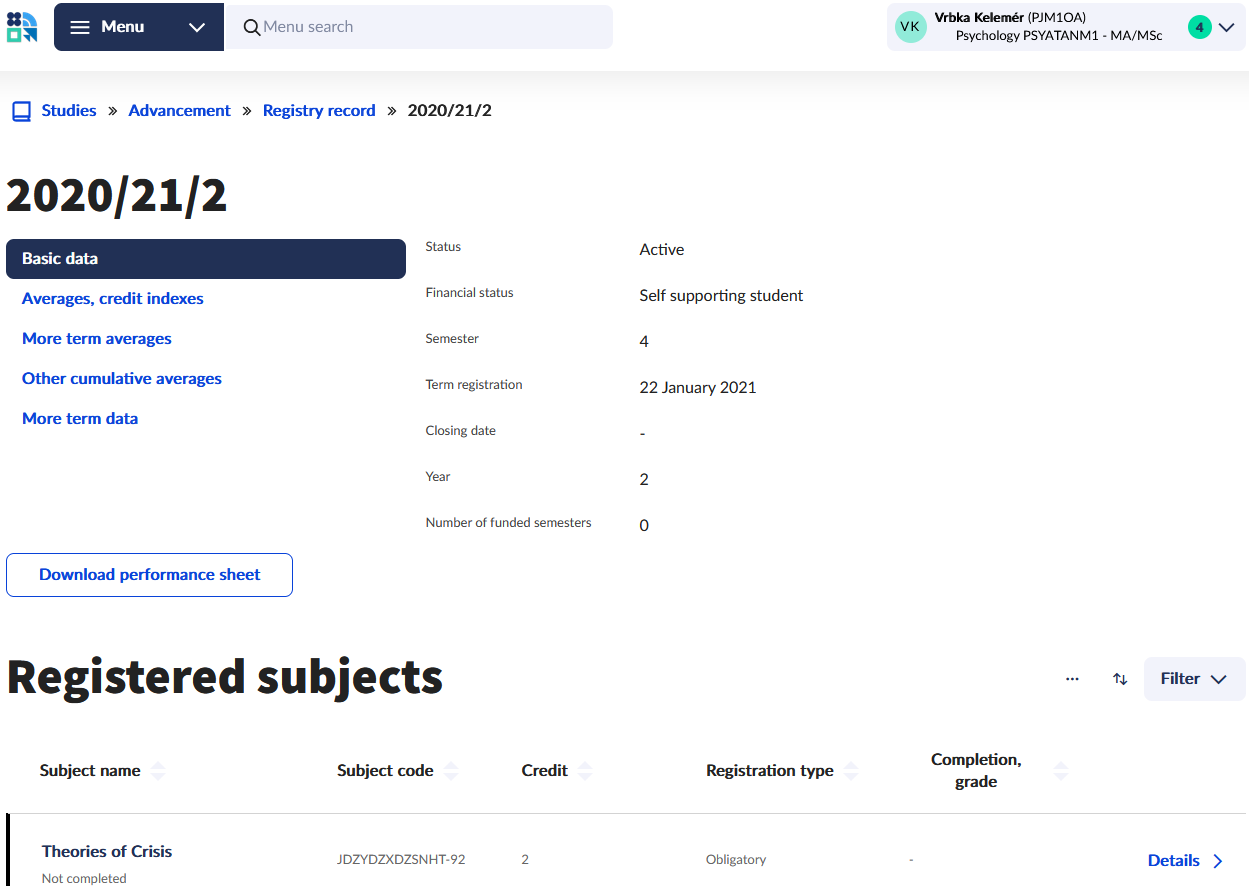This screenshot has height=886, width=1249.
Task: Sort by Credit column arrows
Action: pyautogui.click(x=585, y=771)
